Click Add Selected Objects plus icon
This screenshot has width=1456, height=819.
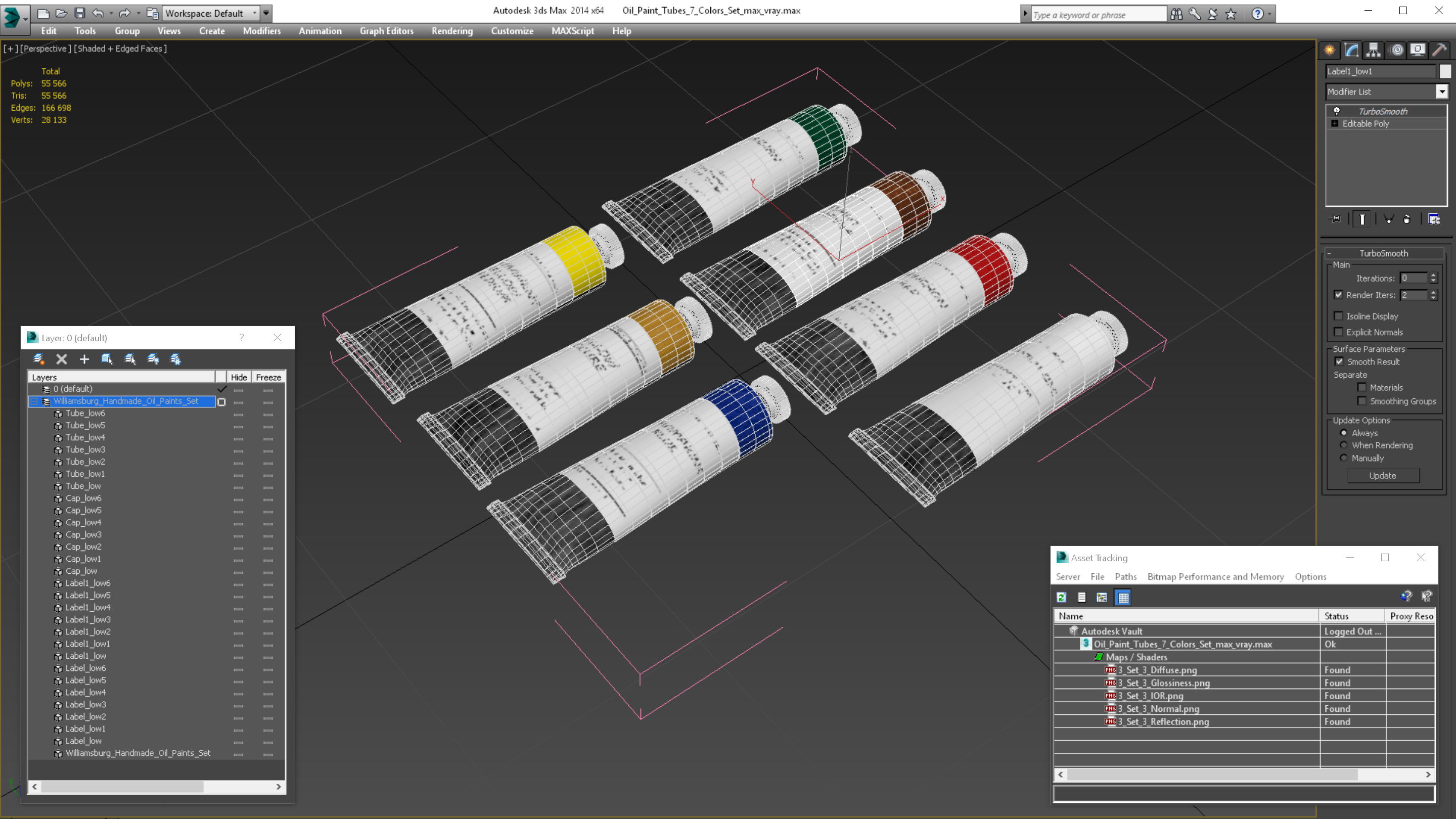point(84,359)
